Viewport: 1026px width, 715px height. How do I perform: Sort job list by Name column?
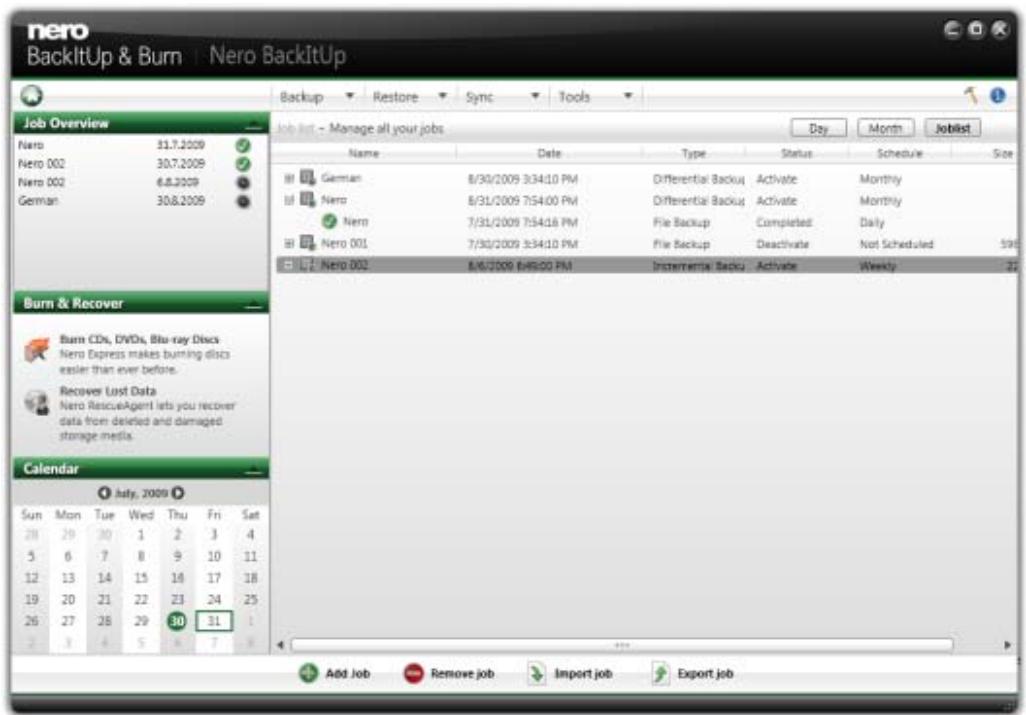coord(364,153)
